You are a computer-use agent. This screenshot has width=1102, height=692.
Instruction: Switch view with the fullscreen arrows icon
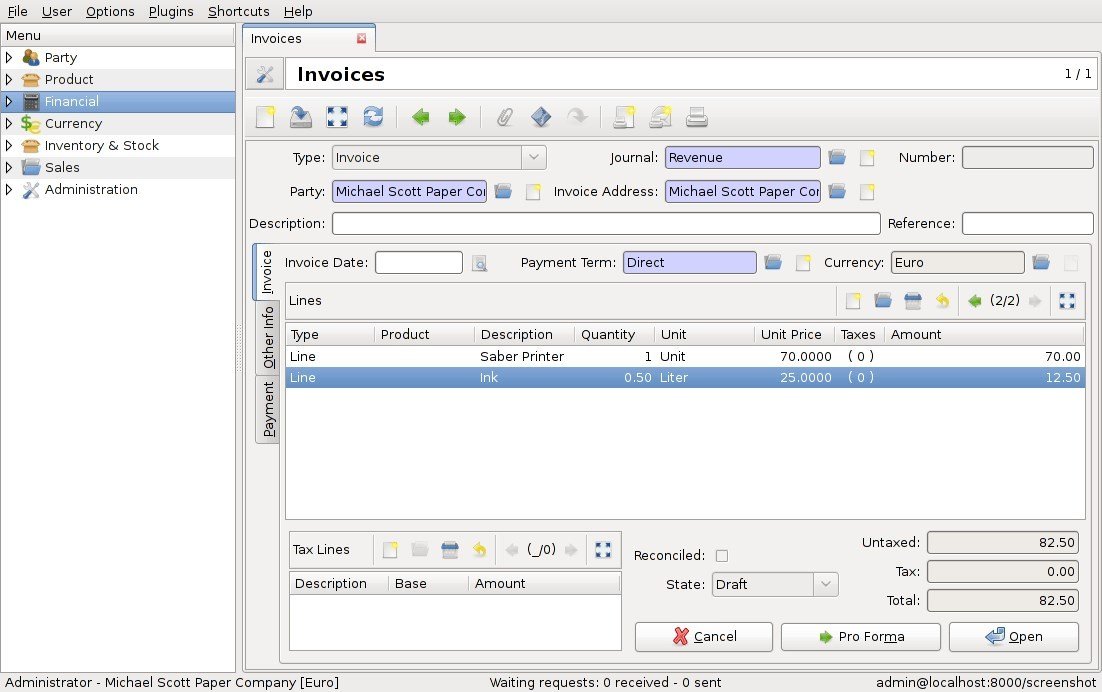click(x=337, y=117)
